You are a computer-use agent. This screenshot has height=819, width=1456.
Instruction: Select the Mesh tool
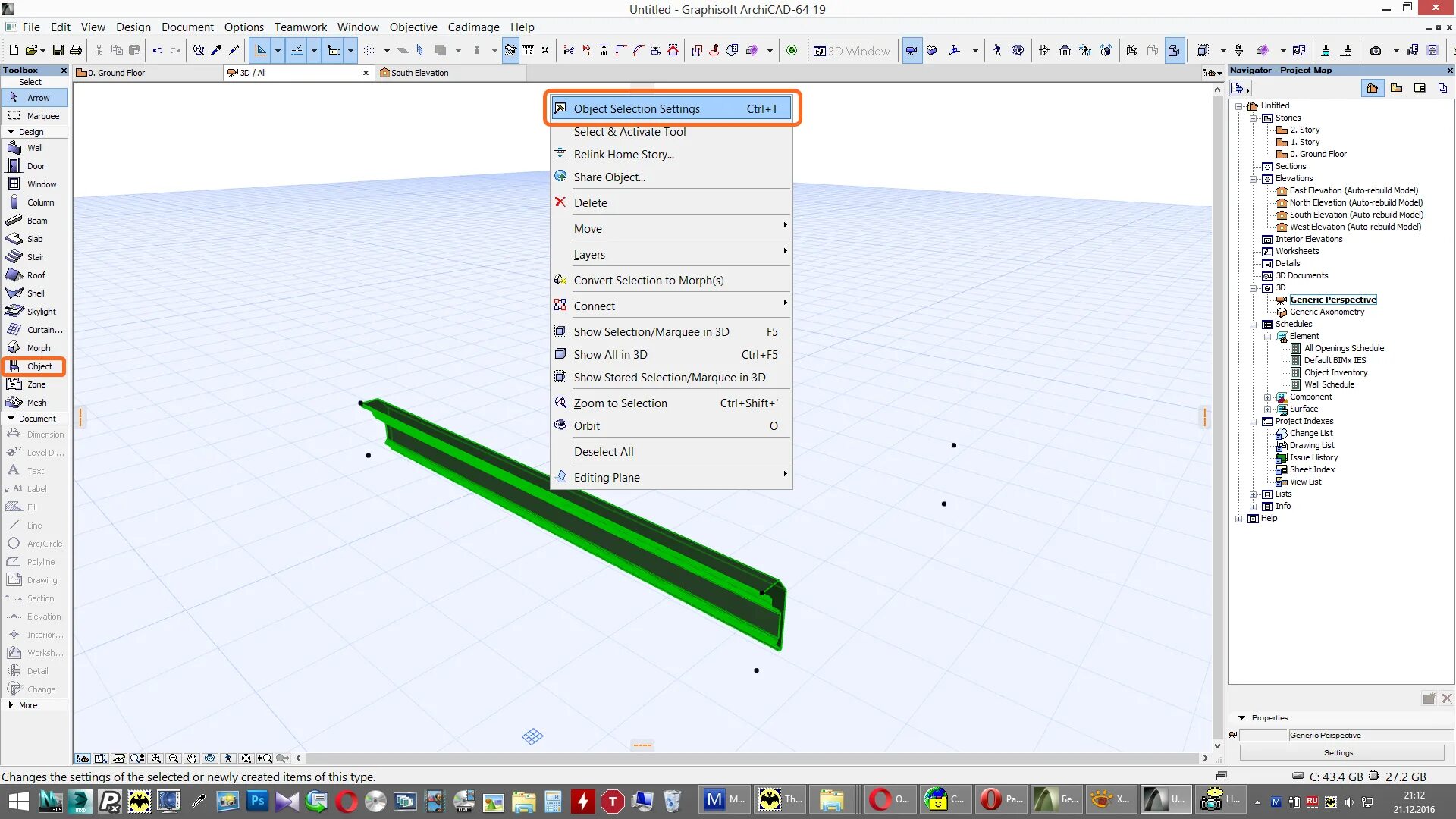coord(36,403)
